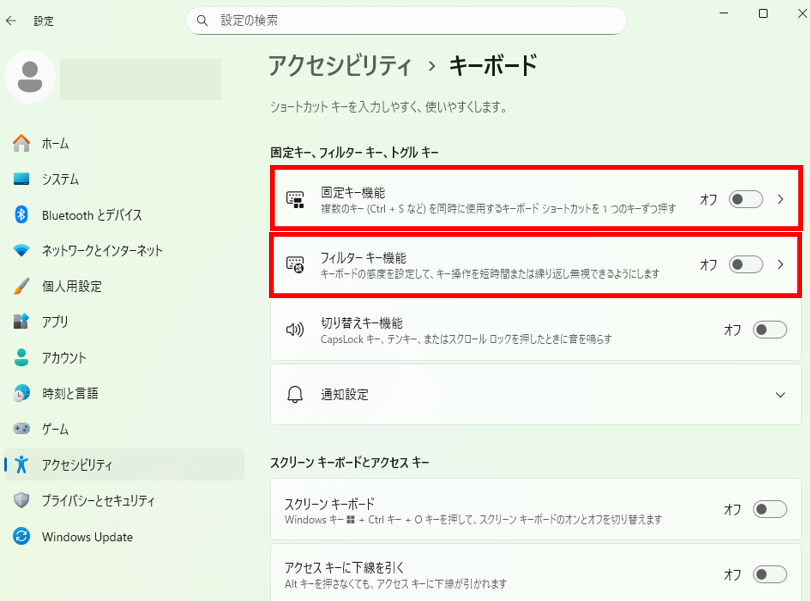Click the user profile avatar
Image resolution: width=810 pixels, height=601 pixels.
[30, 77]
